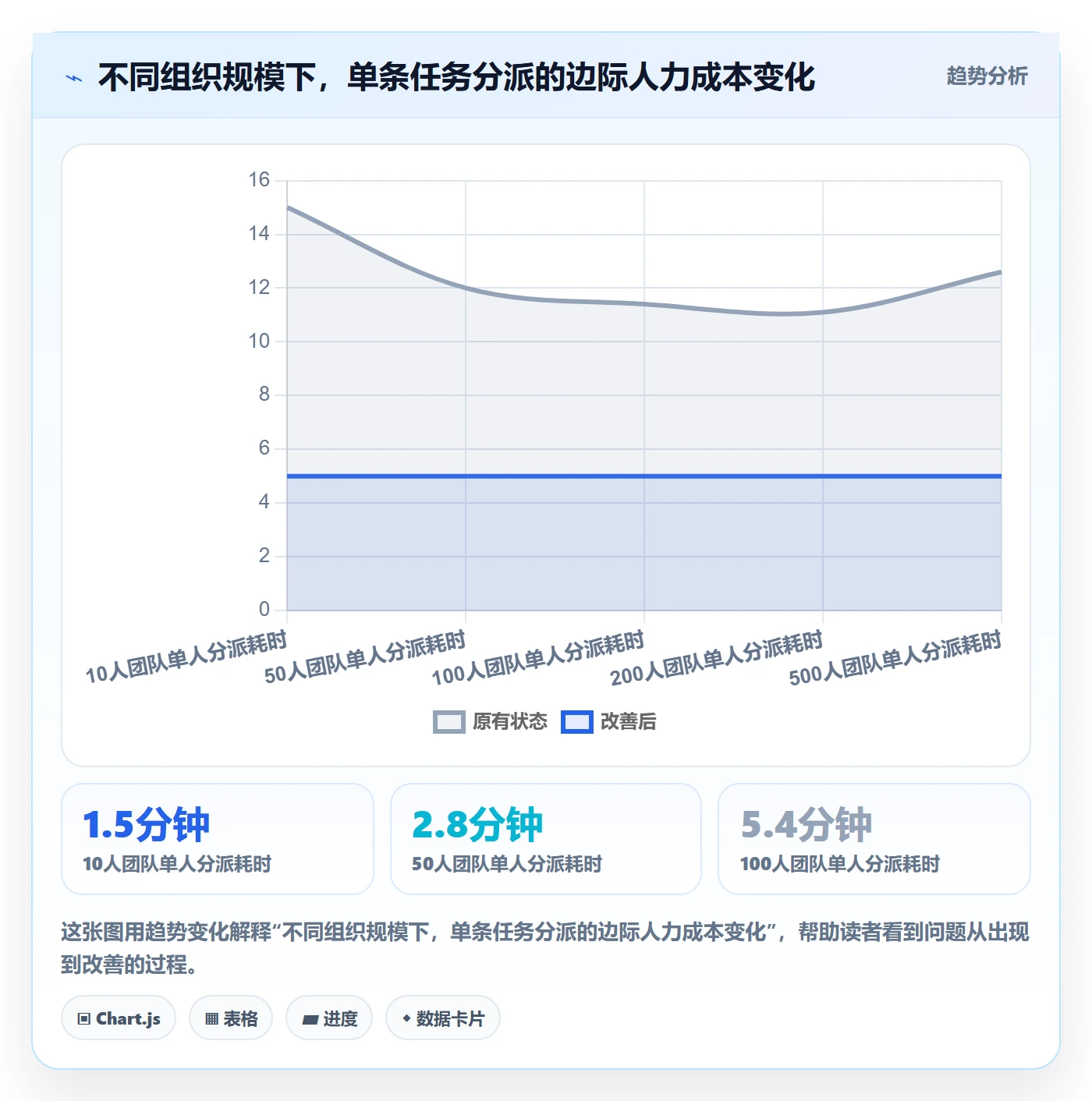Click the y-axis value 4
This screenshot has width=1092, height=1101.
264,502
